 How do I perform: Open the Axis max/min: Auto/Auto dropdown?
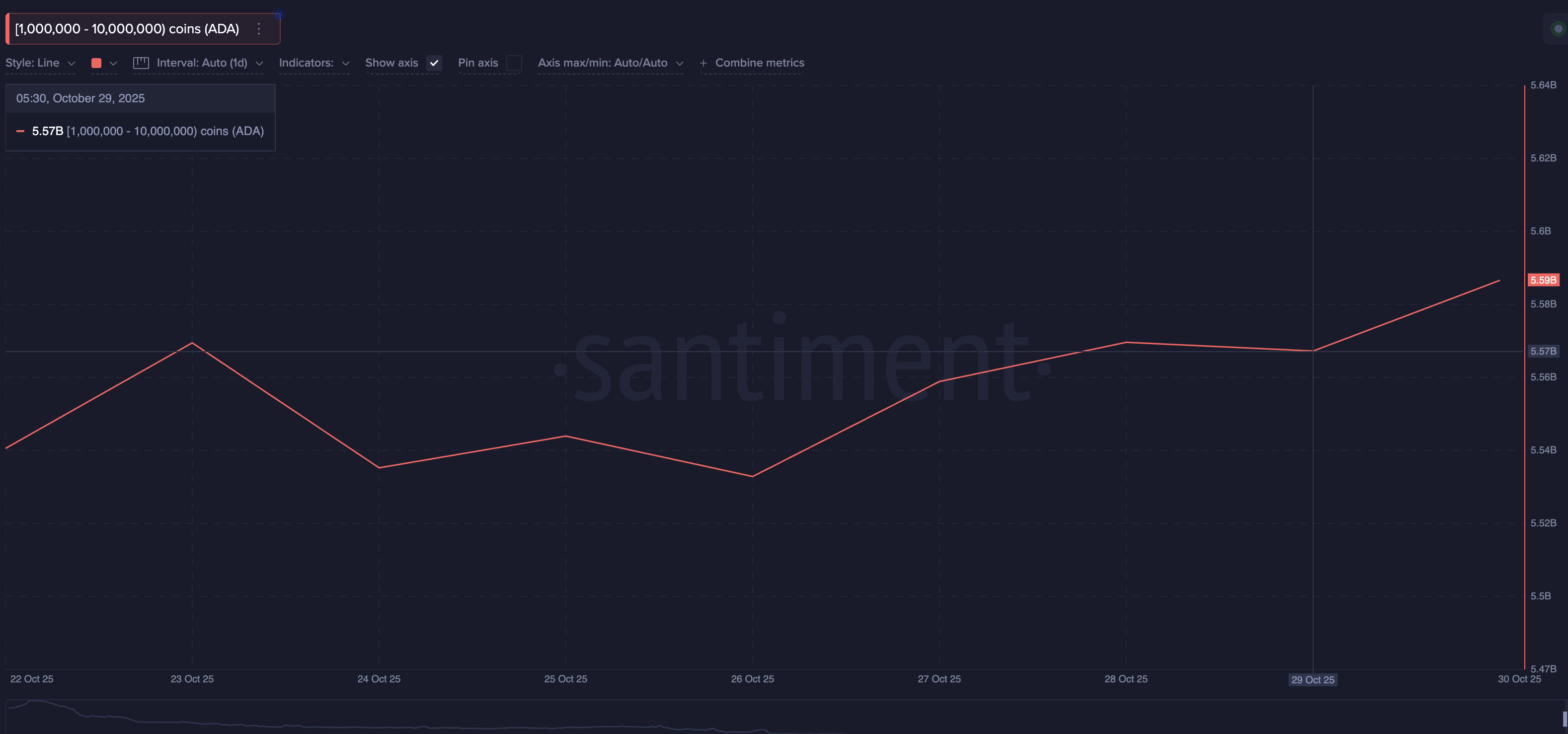point(611,63)
